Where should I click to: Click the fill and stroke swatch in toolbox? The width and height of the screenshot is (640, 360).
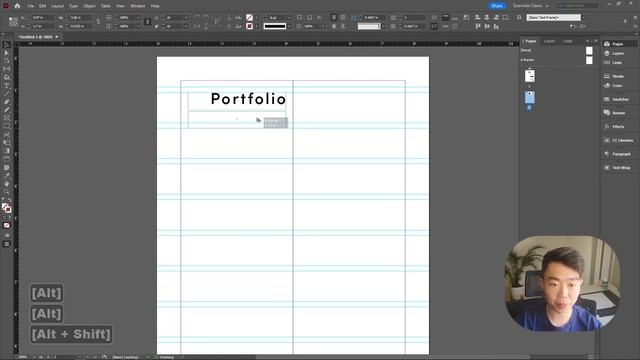point(7,208)
